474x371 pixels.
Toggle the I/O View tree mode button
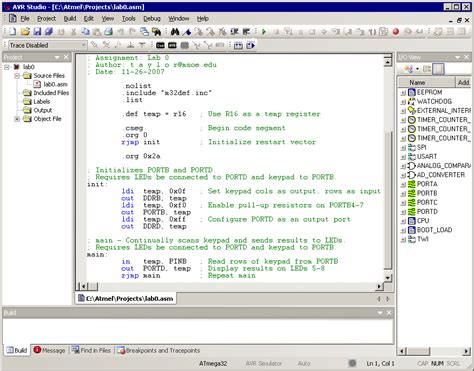coord(427,69)
